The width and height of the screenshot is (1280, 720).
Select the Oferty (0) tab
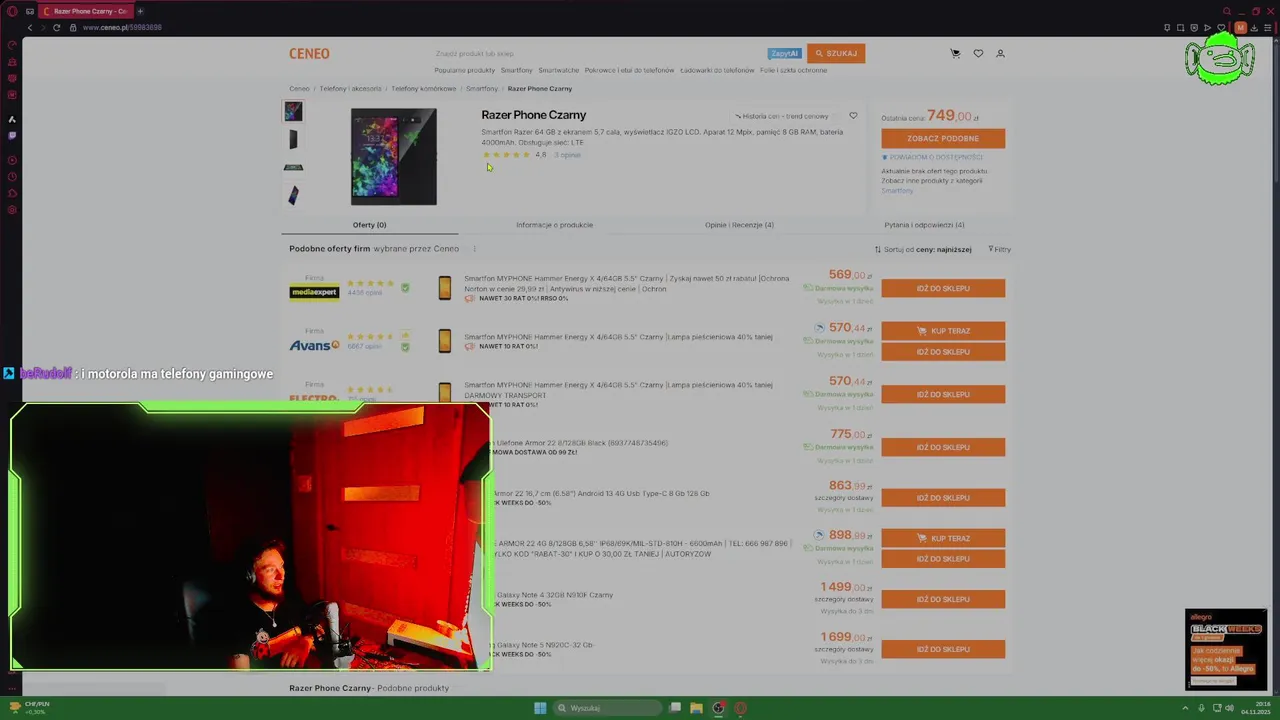pos(369,225)
